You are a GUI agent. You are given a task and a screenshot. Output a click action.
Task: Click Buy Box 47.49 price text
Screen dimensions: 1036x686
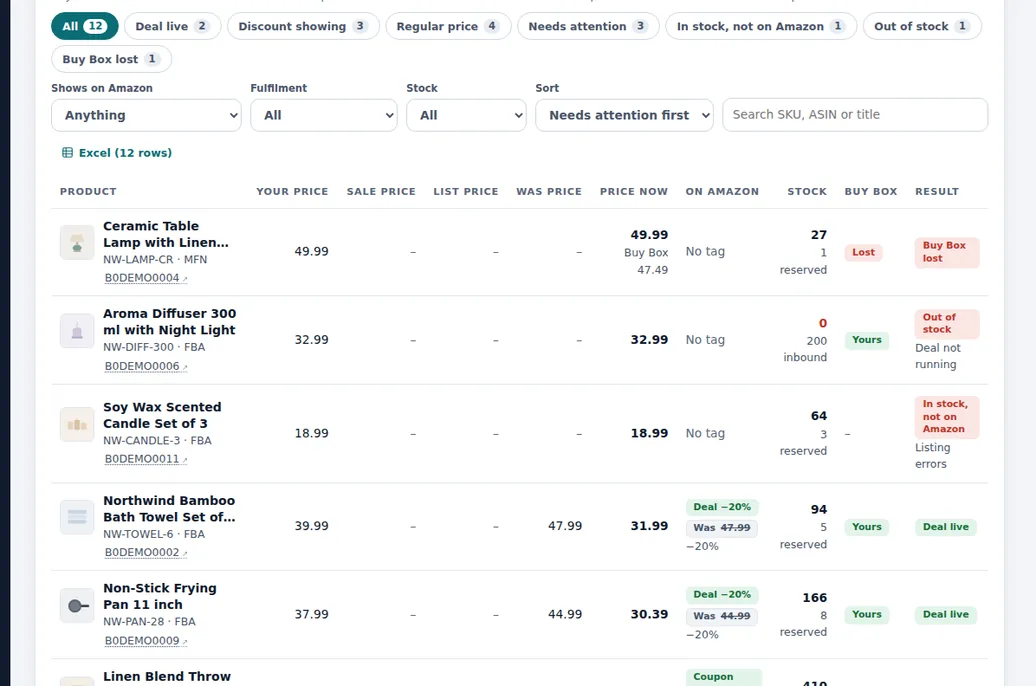[646, 261]
